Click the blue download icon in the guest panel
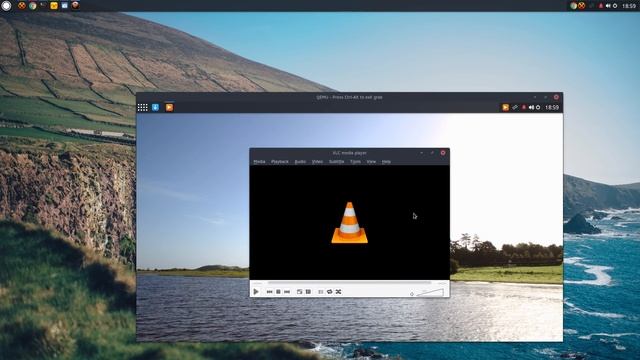The width and height of the screenshot is (640, 360). (x=156, y=107)
